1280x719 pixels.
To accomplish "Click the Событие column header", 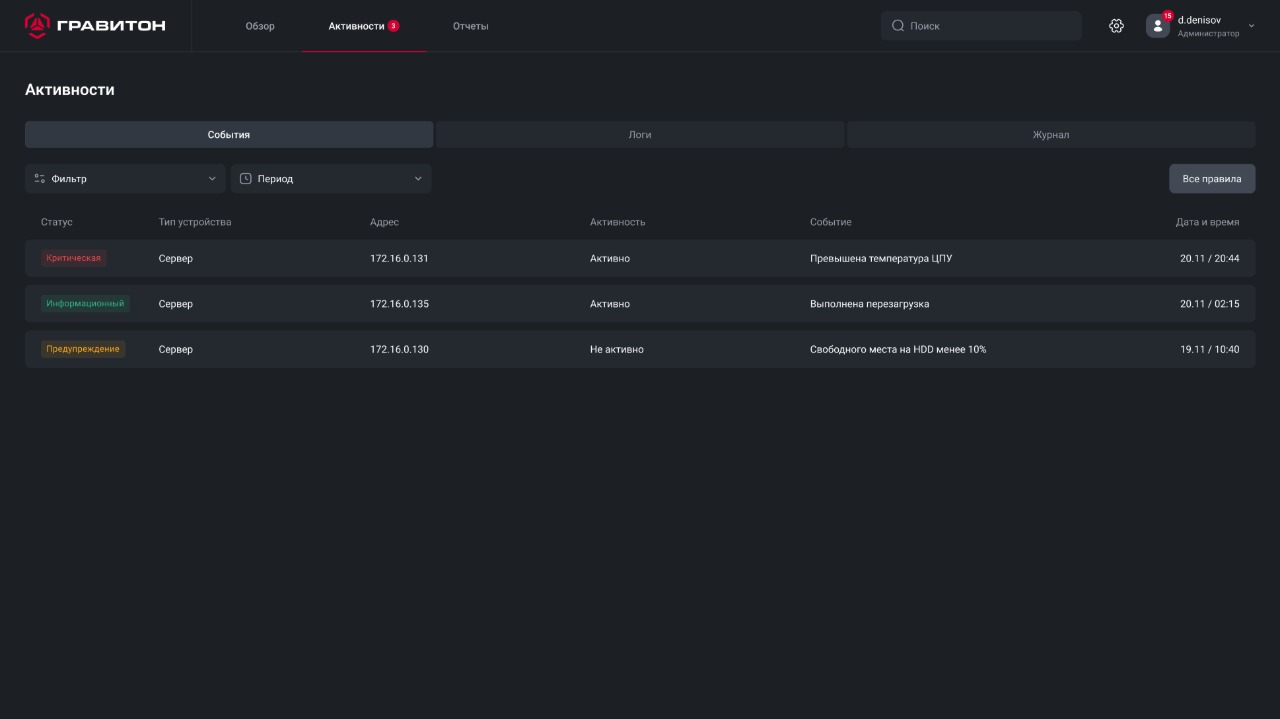I will click(831, 222).
